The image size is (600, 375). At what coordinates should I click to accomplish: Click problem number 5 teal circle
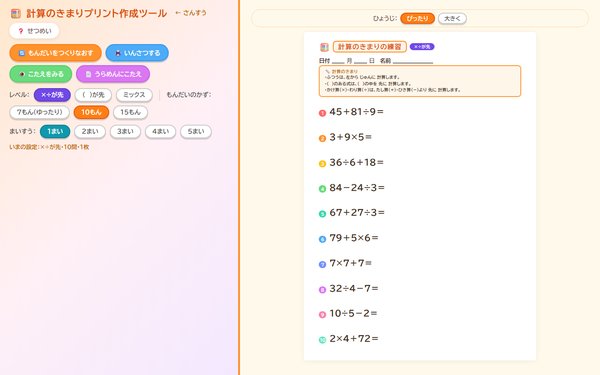pos(322,214)
